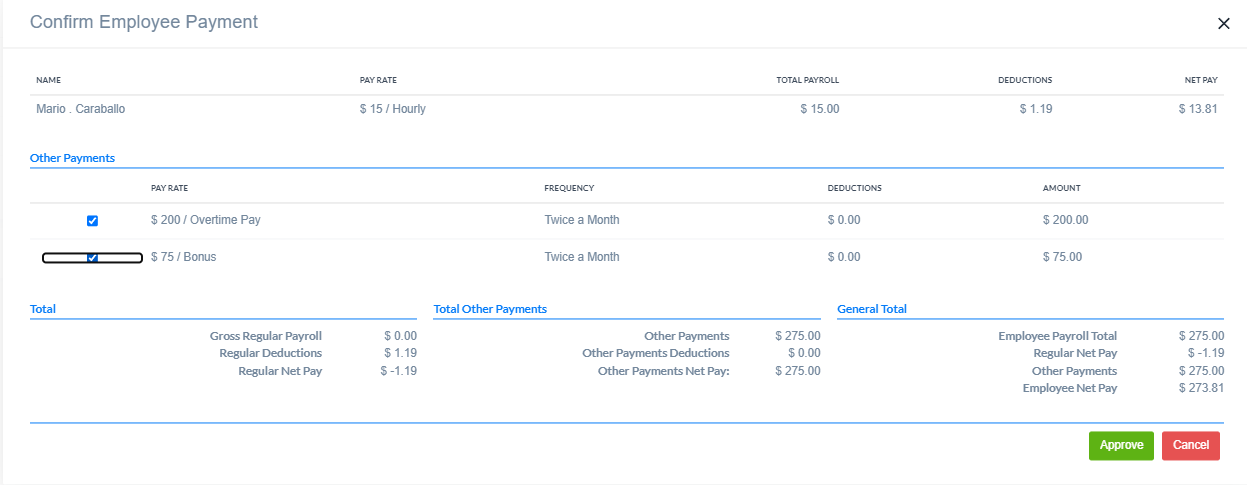Approve the employee payment

(1121, 446)
